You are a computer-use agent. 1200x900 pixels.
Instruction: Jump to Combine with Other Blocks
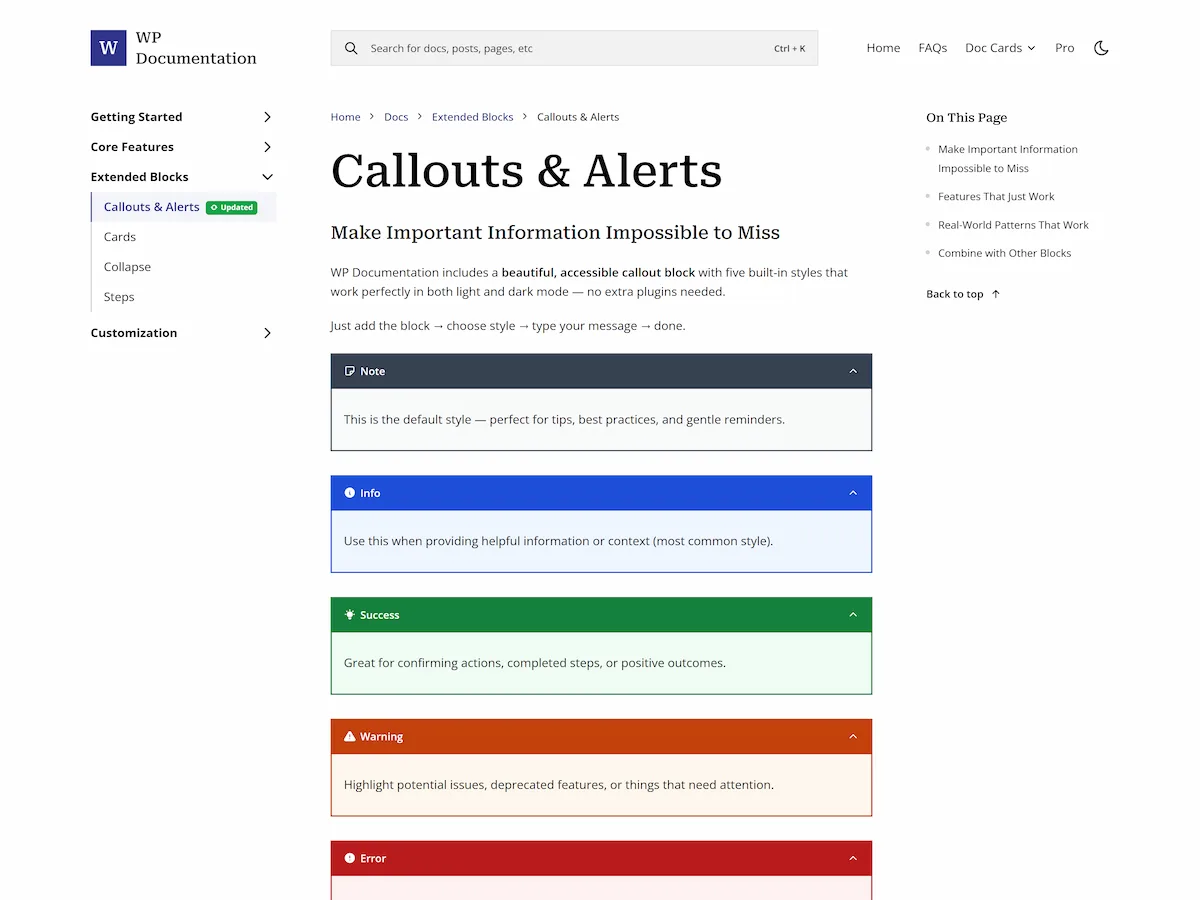[x=1004, y=253]
